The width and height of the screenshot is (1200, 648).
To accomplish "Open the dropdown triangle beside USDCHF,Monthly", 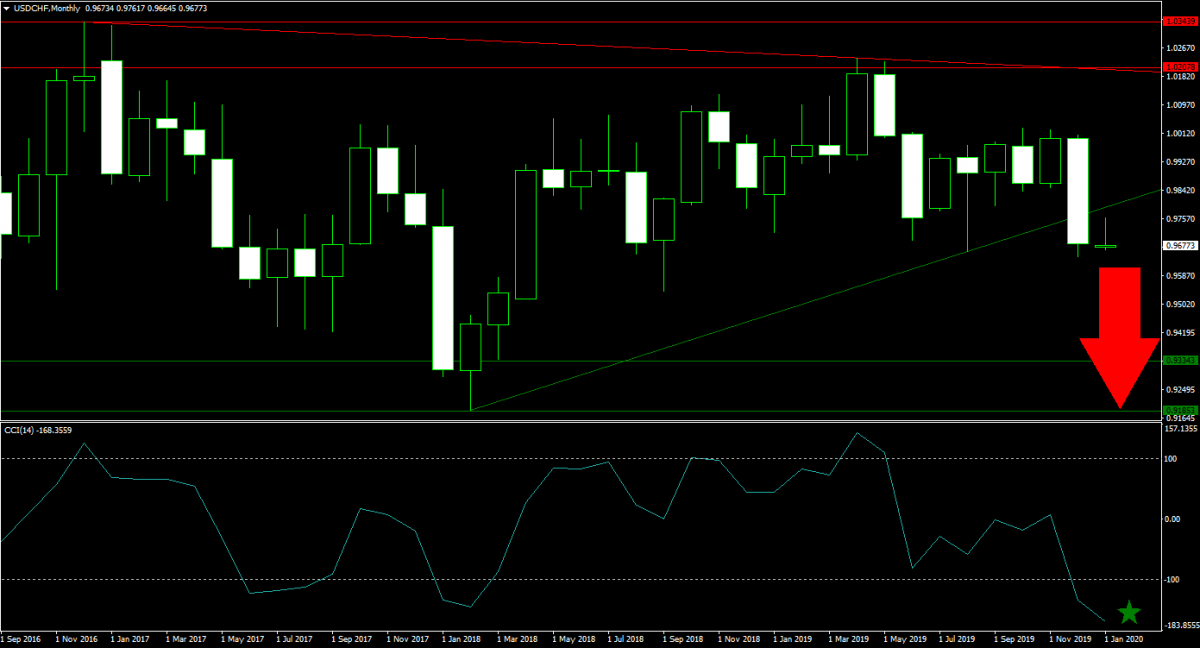I will click(x=7, y=9).
